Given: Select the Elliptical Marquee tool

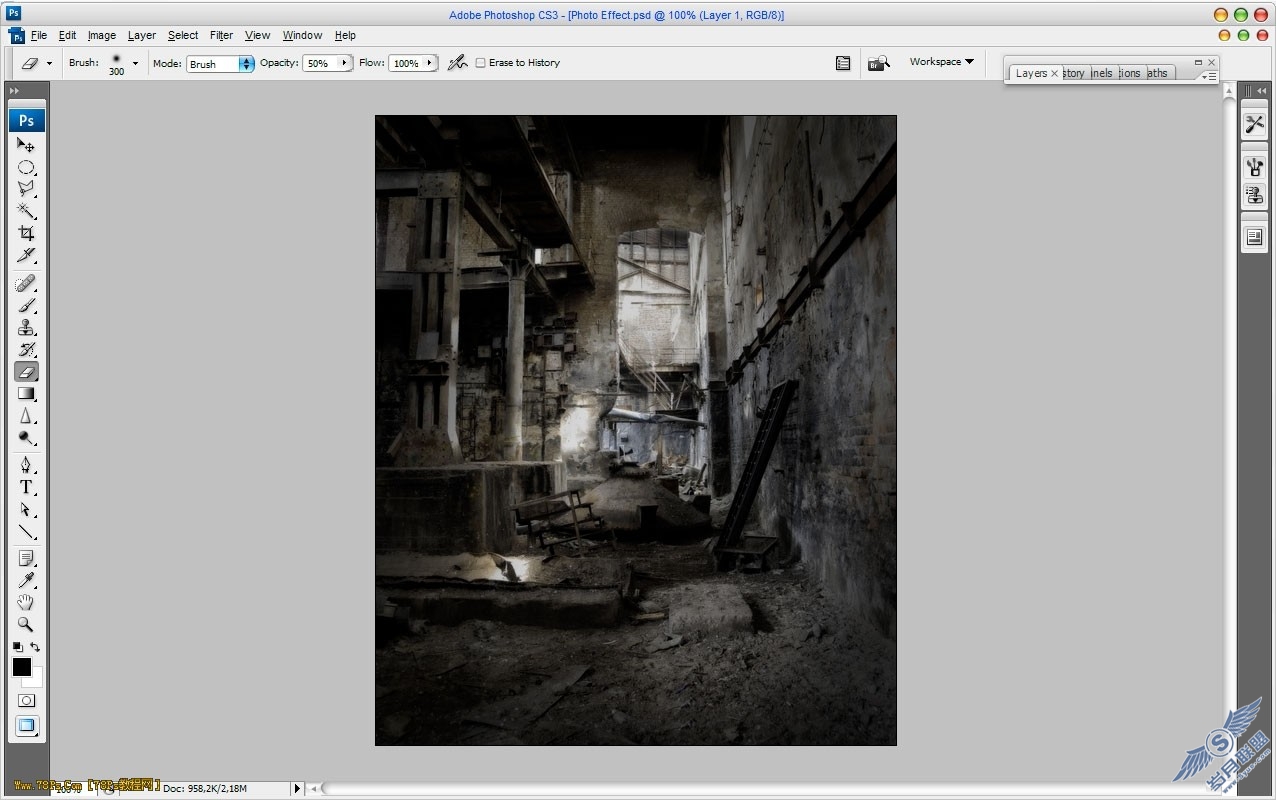Looking at the screenshot, I should point(26,167).
